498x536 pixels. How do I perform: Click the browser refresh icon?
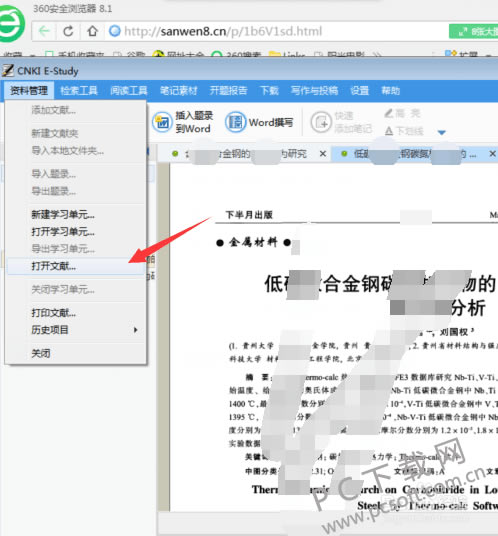[x=68, y=31]
